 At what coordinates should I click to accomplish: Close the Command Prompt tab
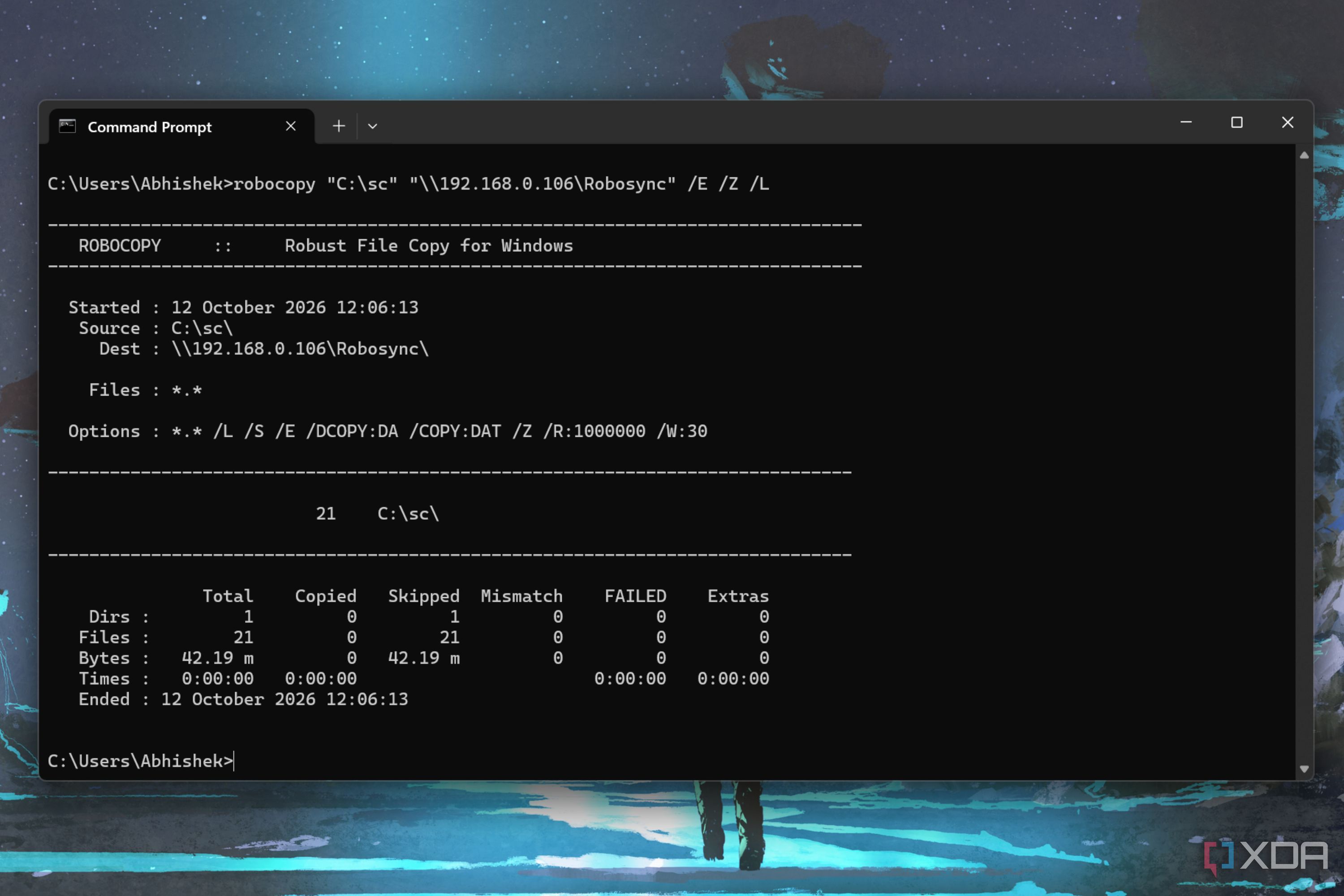[291, 126]
